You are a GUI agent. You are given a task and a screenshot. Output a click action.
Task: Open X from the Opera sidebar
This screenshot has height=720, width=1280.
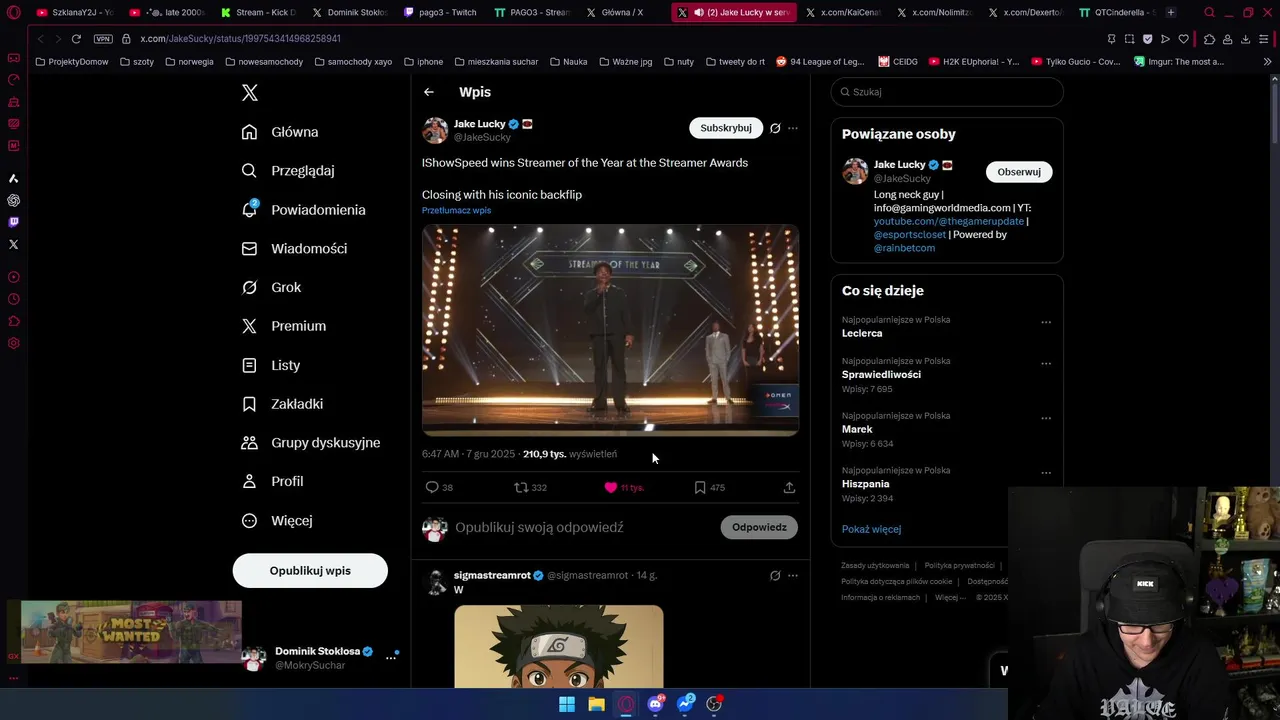[x=13, y=244]
